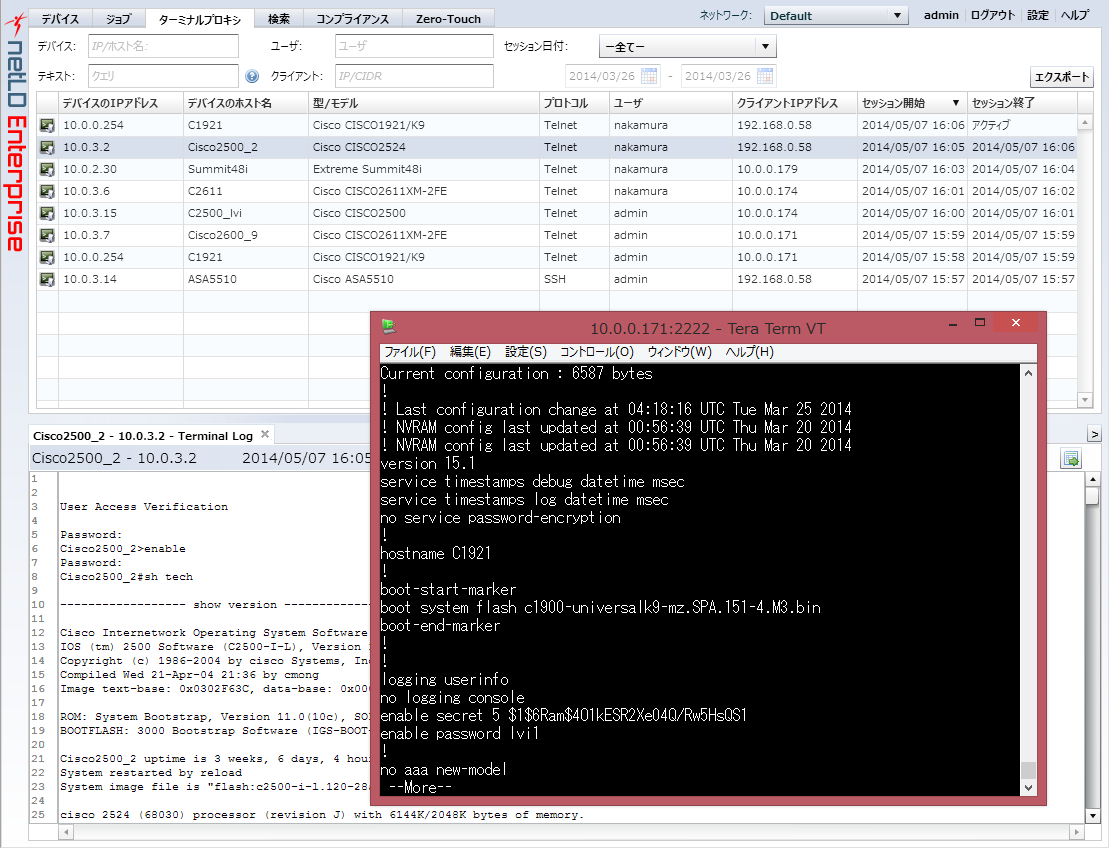Open session icon for 10.0.2.30 row
Viewport: 1109px width, 848px height.
click(47, 169)
